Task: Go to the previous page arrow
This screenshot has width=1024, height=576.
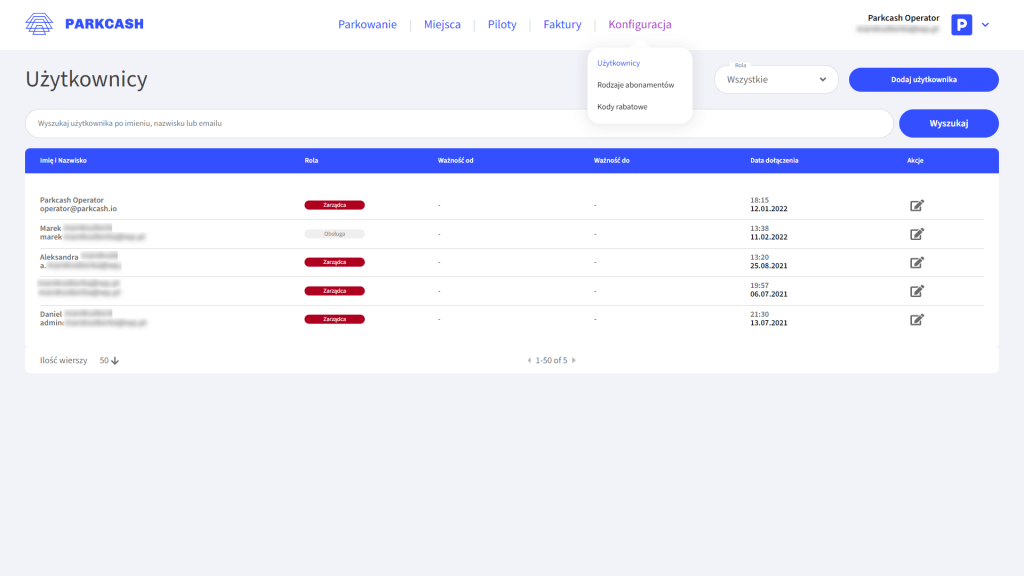Action: coord(529,360)
